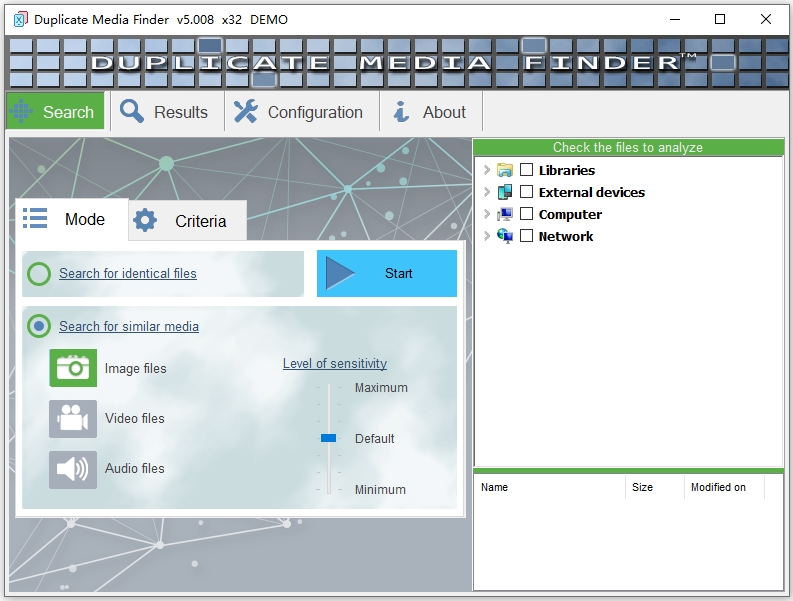This screenshot has width=793, height=601.
Task: Expand the Computer tree node
Action: (487, 214)
